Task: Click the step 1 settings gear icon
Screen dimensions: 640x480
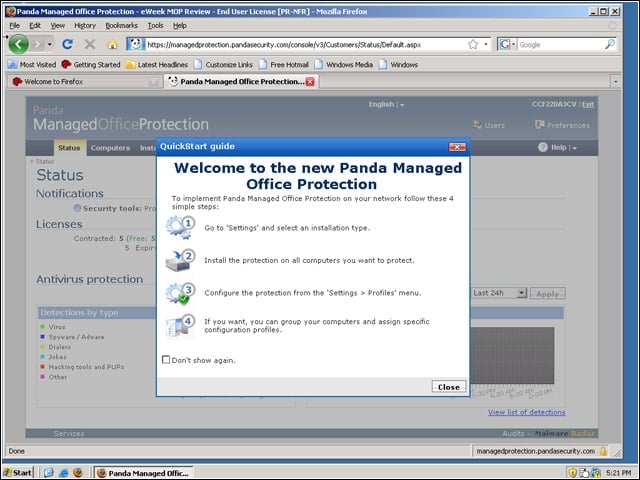Action: [x=180, y=227]
